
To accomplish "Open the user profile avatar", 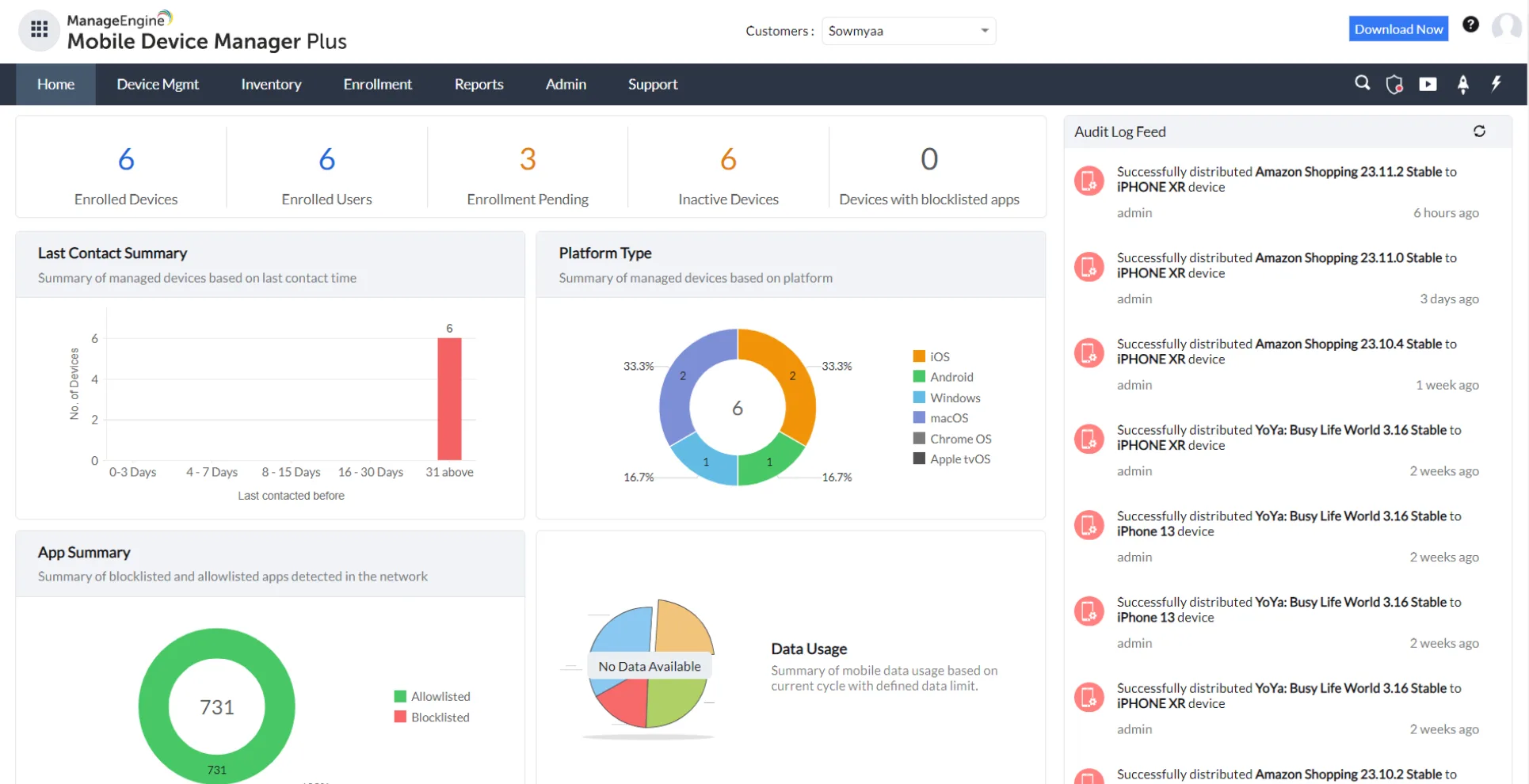I will pos(1505,28).
